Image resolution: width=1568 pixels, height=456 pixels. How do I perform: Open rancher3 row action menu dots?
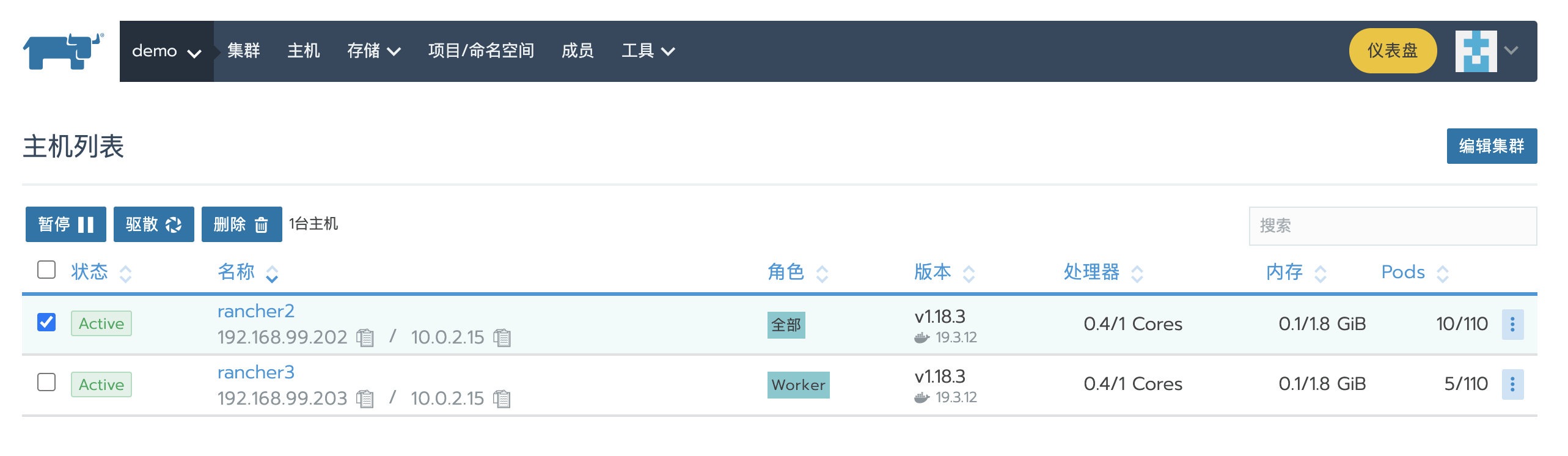click(1512, 384)
